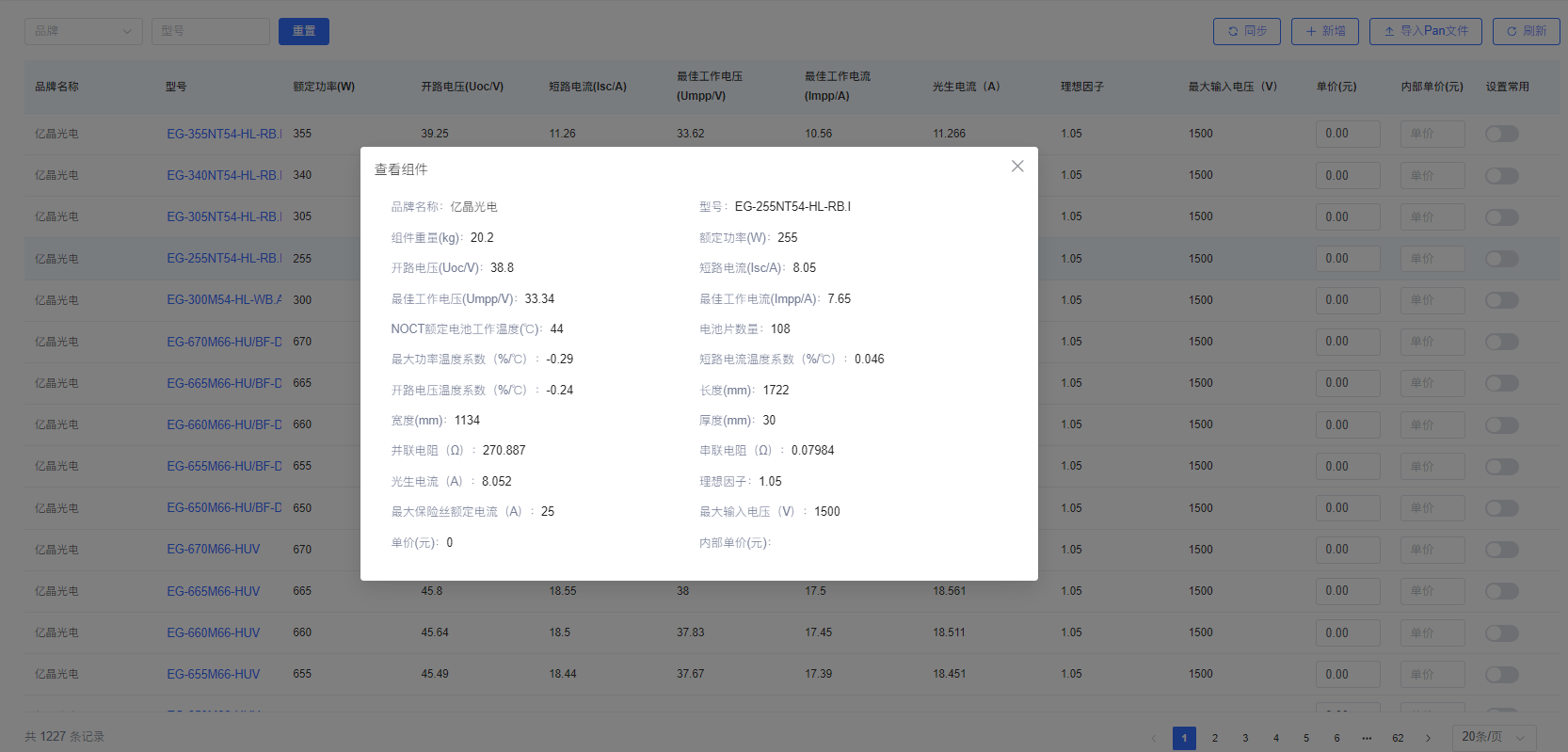Click the previous page arrow icon
The height and width of the screenshot is (752, 1568).
point(1154,738)
